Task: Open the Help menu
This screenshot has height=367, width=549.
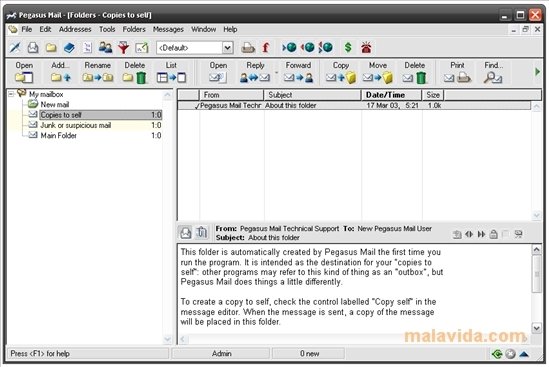Action: [230, 29]
